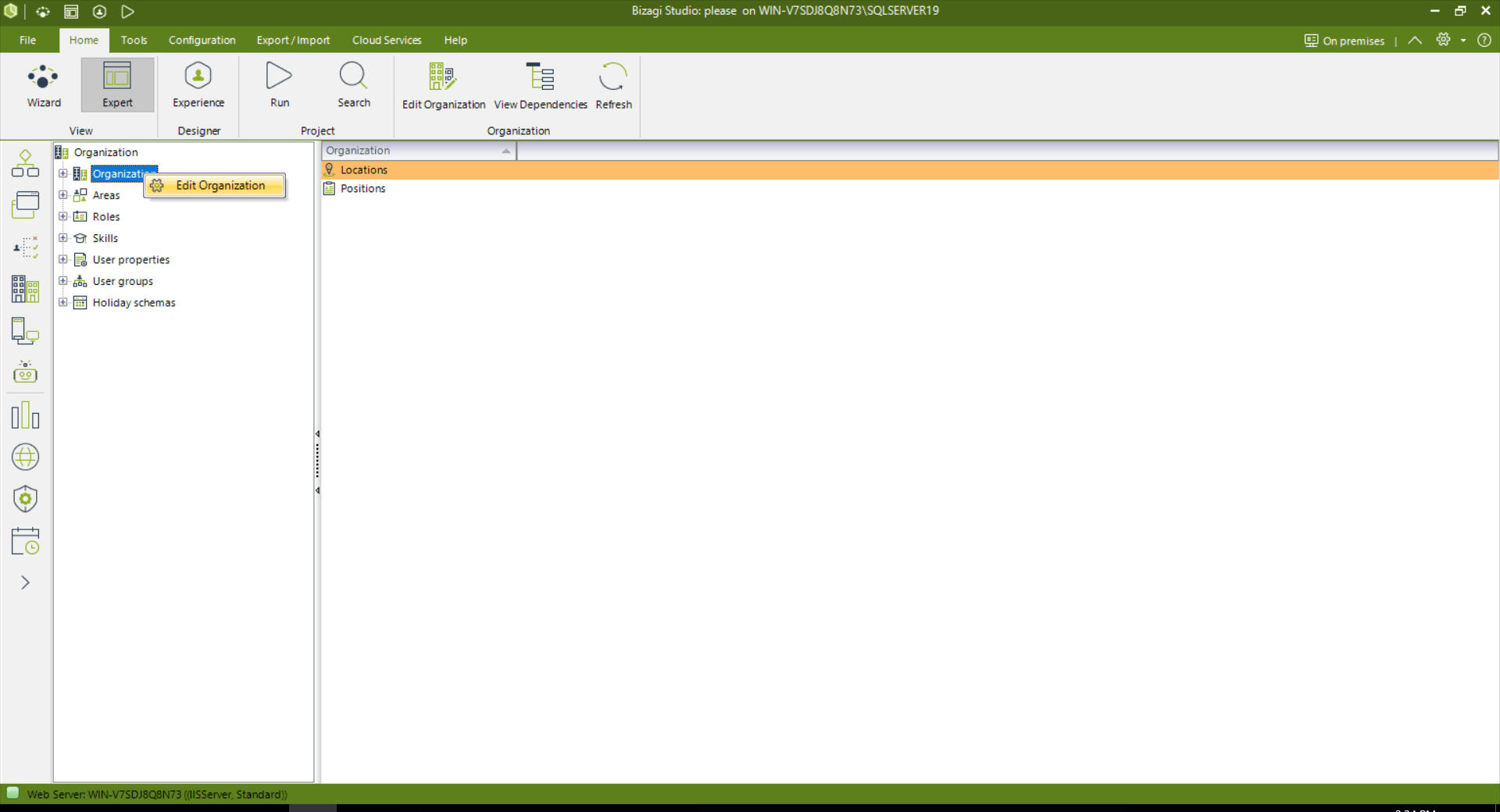
Task: Select the root Organization tree item
Action: point(105,152)
